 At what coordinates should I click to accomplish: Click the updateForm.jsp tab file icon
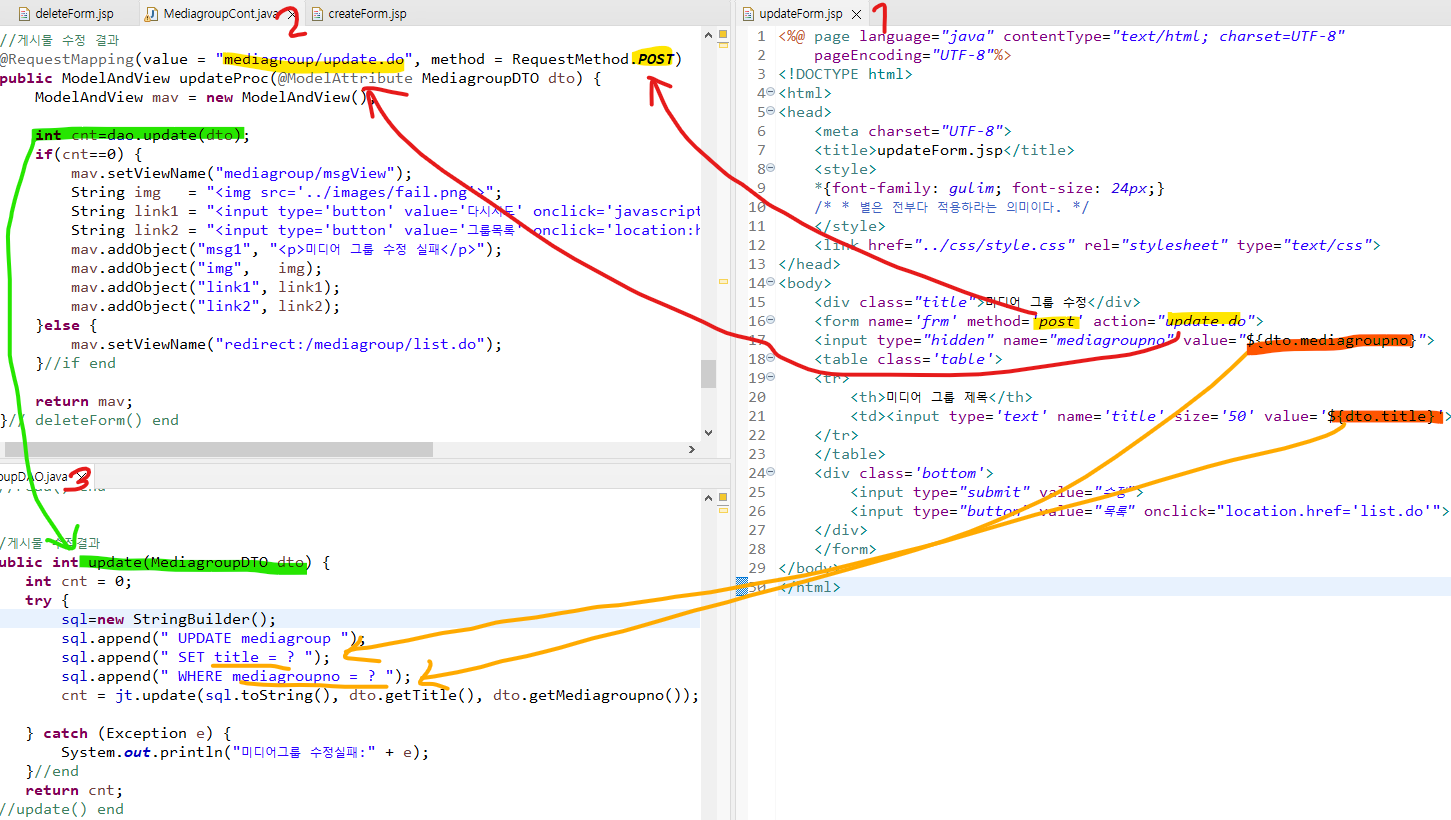[749, 14]
